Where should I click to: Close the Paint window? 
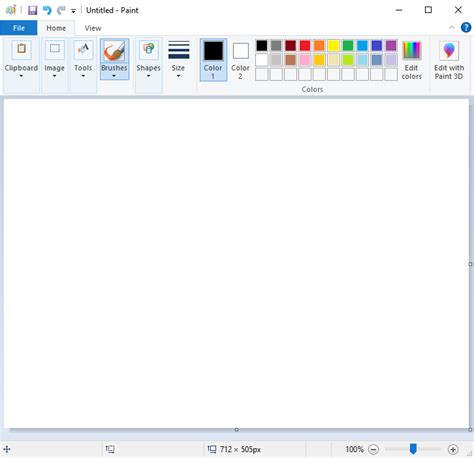click(x=458, y=10)
